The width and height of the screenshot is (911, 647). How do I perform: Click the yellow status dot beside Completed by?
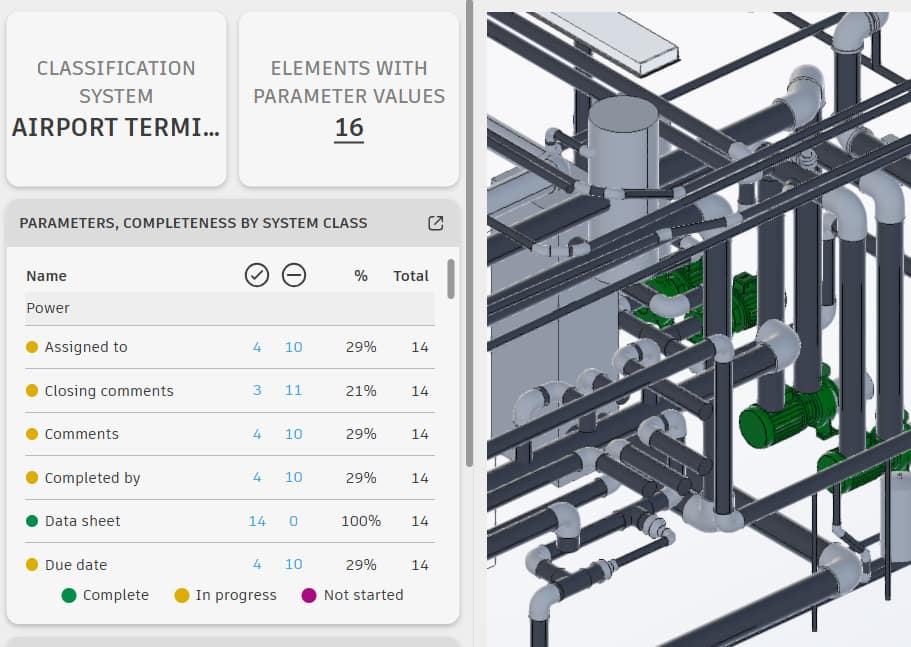click(32, 477)
